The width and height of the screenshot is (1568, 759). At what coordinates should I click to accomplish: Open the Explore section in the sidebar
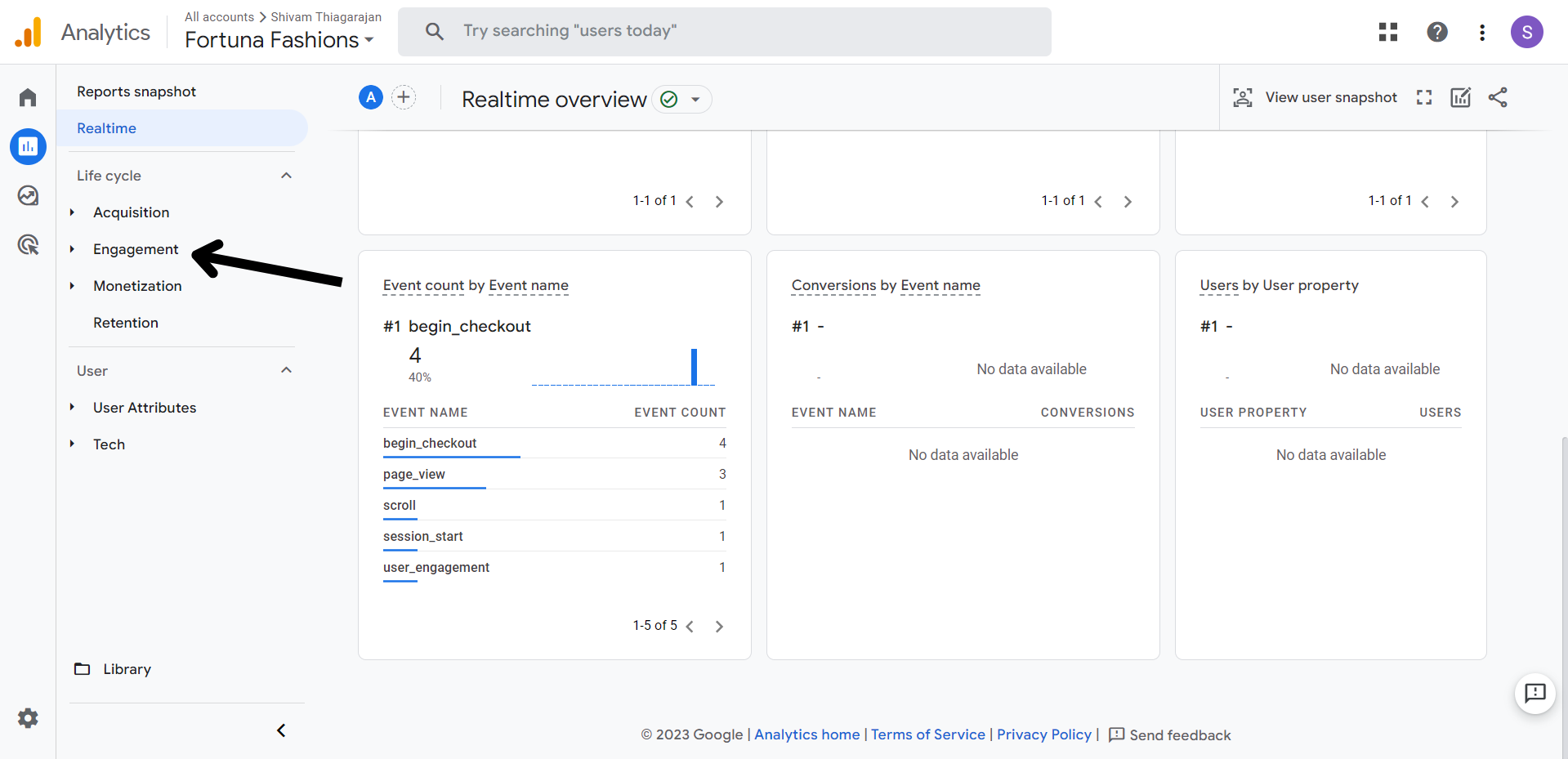tap(27, 195)
